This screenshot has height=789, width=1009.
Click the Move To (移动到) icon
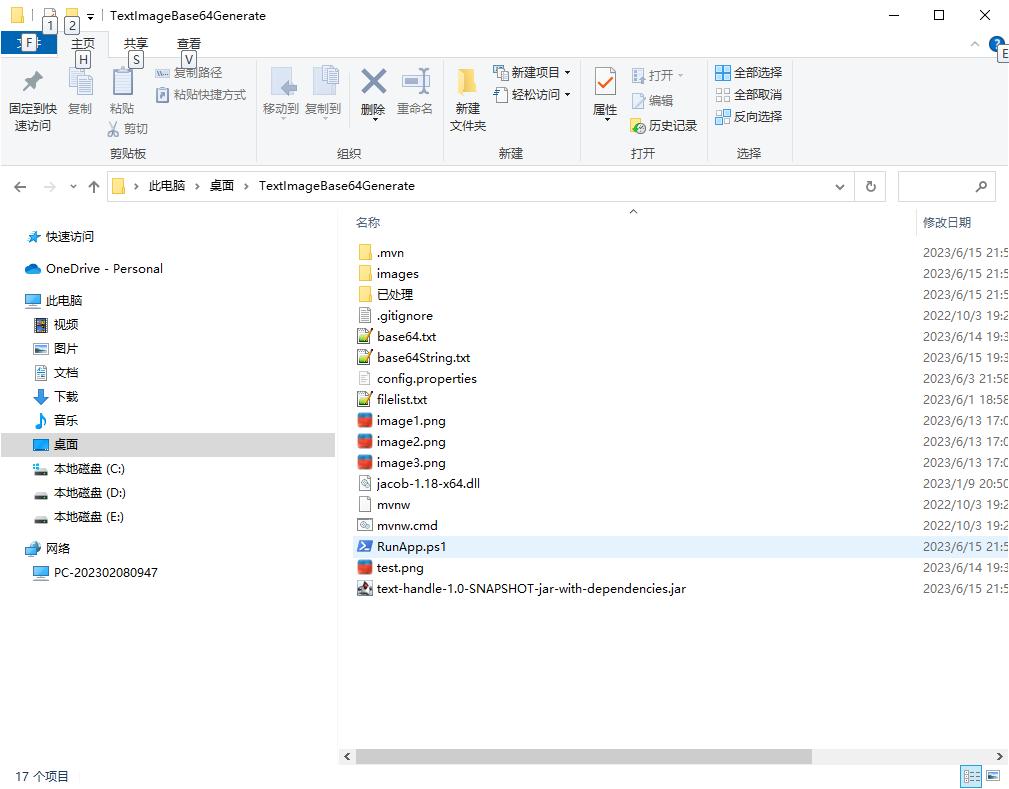click(x=282, y=82)
